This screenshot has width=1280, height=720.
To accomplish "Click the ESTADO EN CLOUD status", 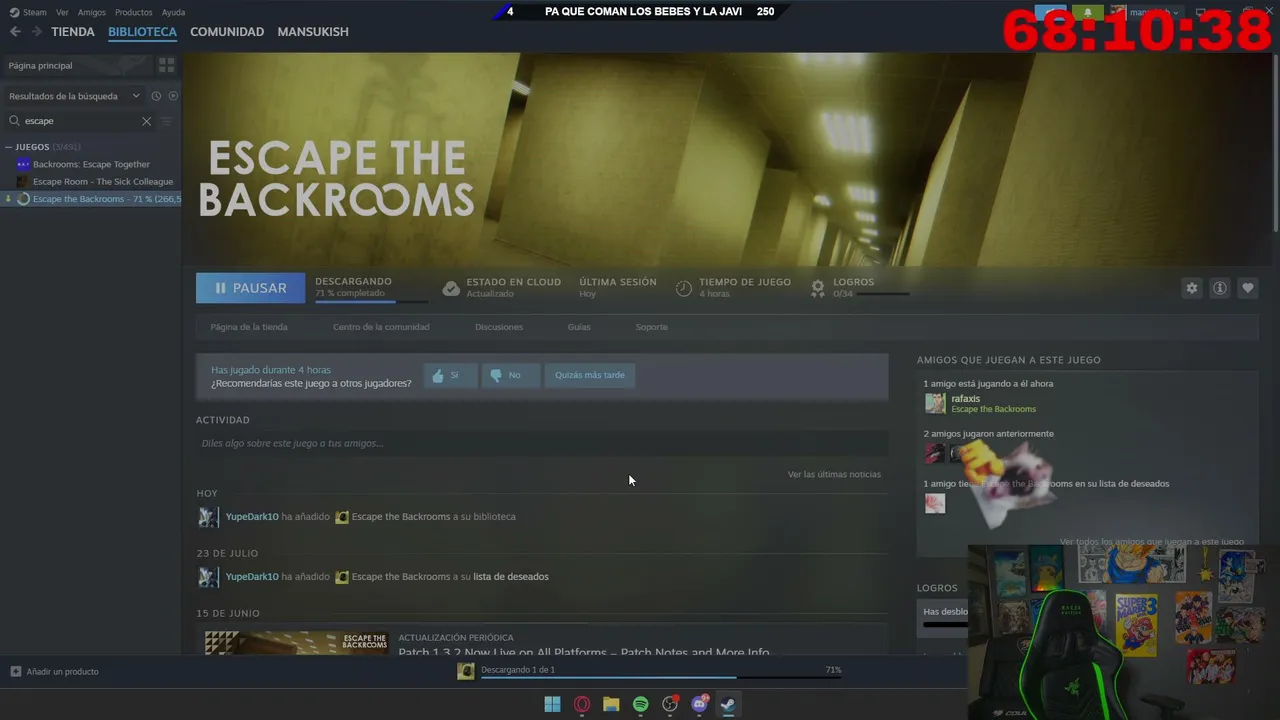I will [x=501, y=288].
